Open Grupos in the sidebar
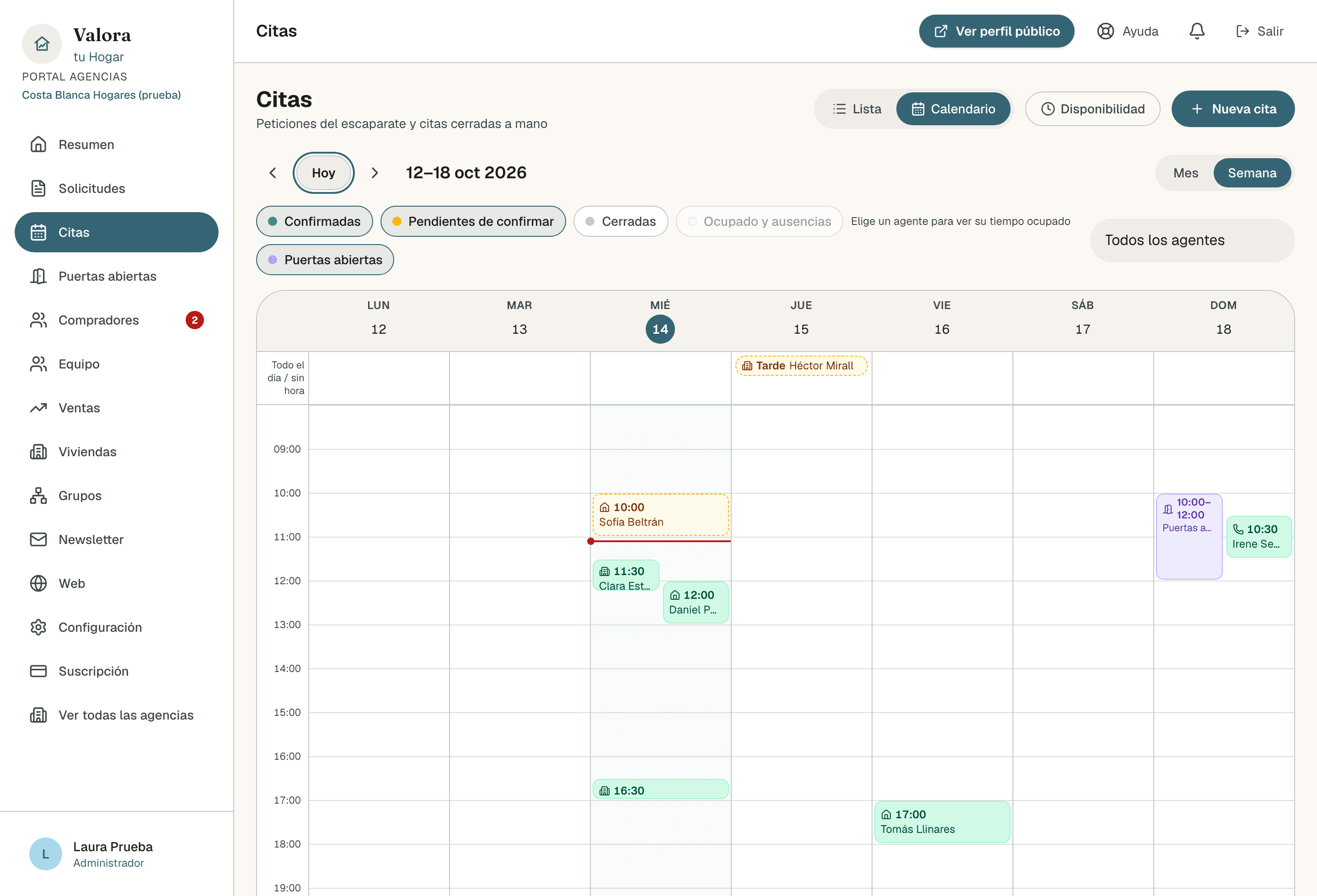 pos(116,496)
